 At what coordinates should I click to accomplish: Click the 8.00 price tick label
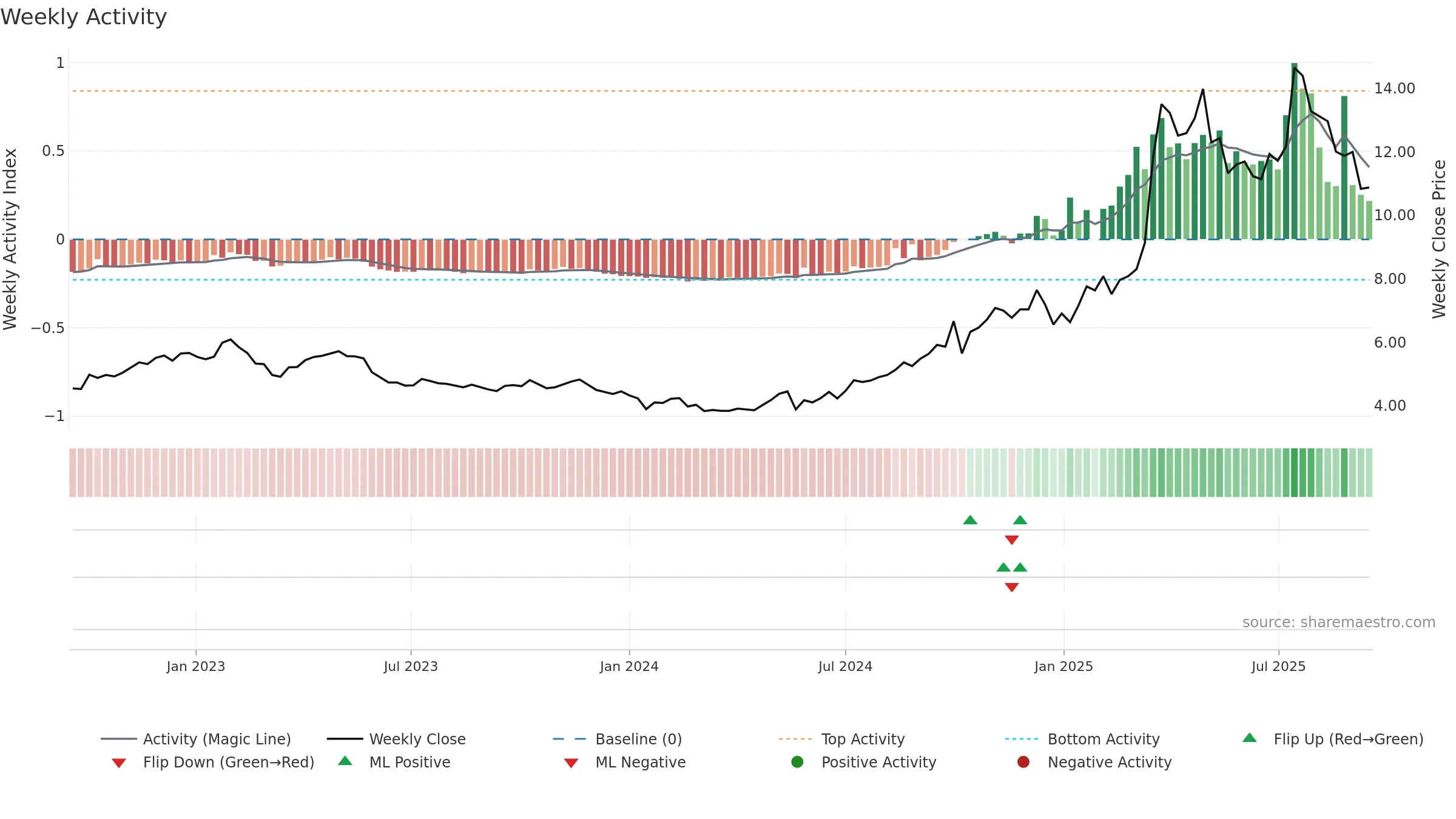coord(1390,279)
